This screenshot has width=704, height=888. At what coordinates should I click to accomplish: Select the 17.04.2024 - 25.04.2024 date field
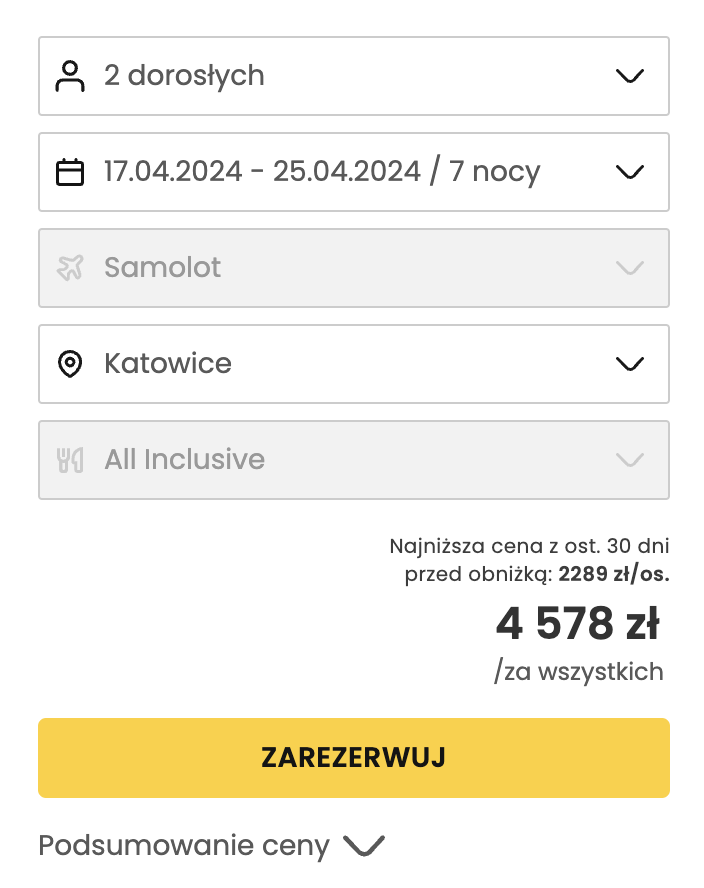pyautogui.click(x=352, y=171)
